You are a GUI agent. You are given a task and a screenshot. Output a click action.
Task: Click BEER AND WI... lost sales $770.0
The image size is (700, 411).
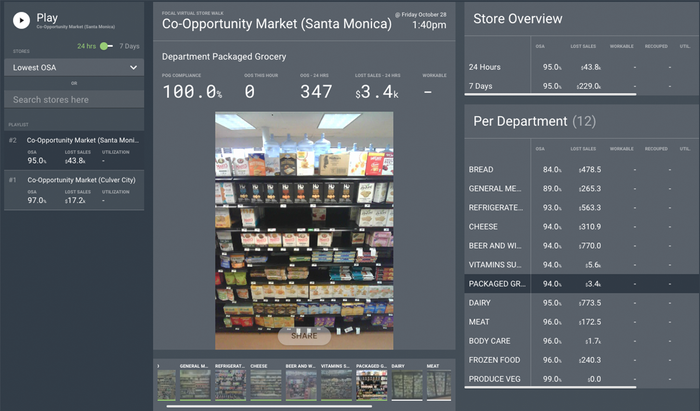590,245
